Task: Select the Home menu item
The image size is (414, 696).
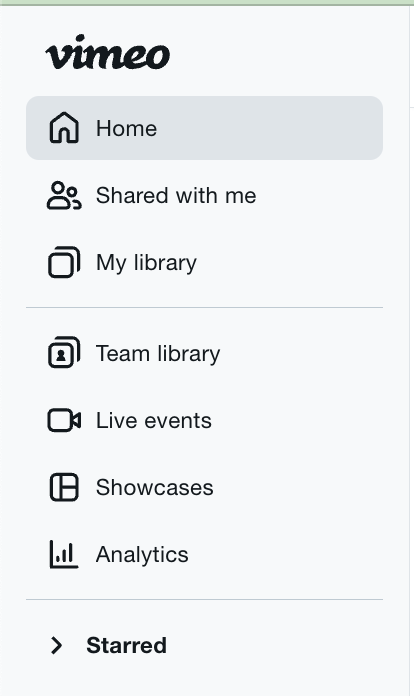Action: click(x=205, y=128)
